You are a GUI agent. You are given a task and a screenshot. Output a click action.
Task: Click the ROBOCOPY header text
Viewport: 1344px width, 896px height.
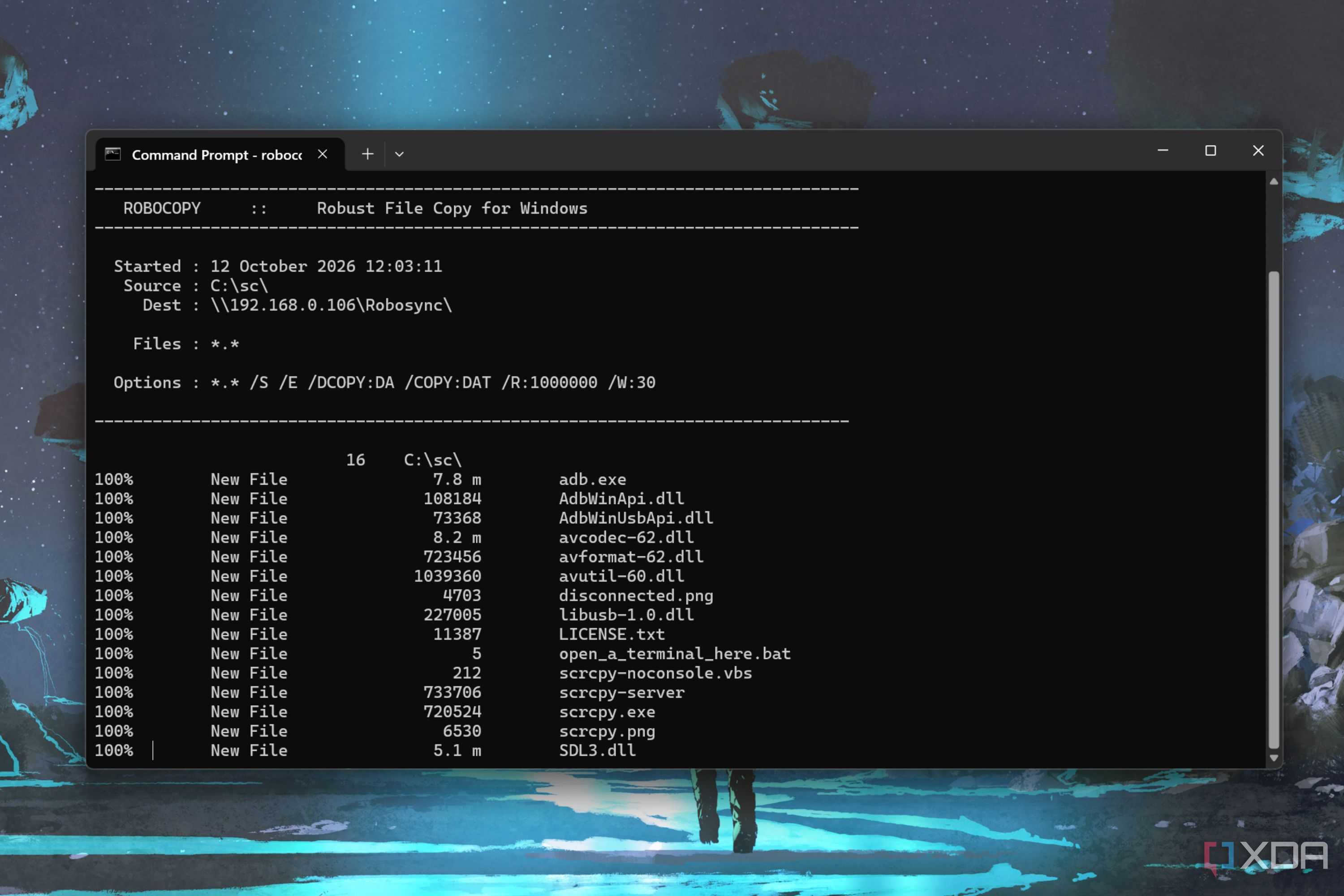162,209
